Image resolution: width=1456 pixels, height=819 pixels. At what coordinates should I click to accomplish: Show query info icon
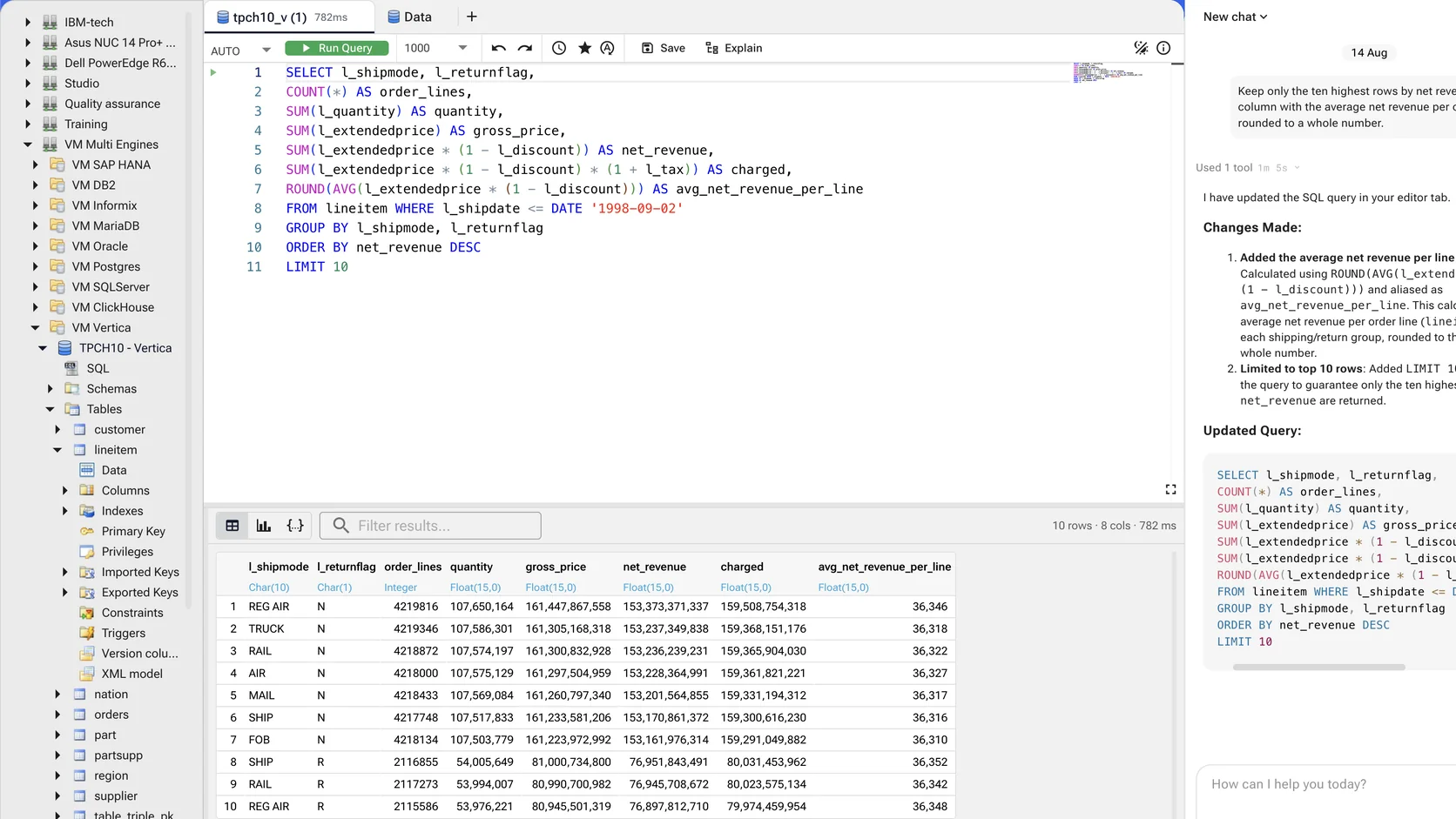click(1163, 48)
